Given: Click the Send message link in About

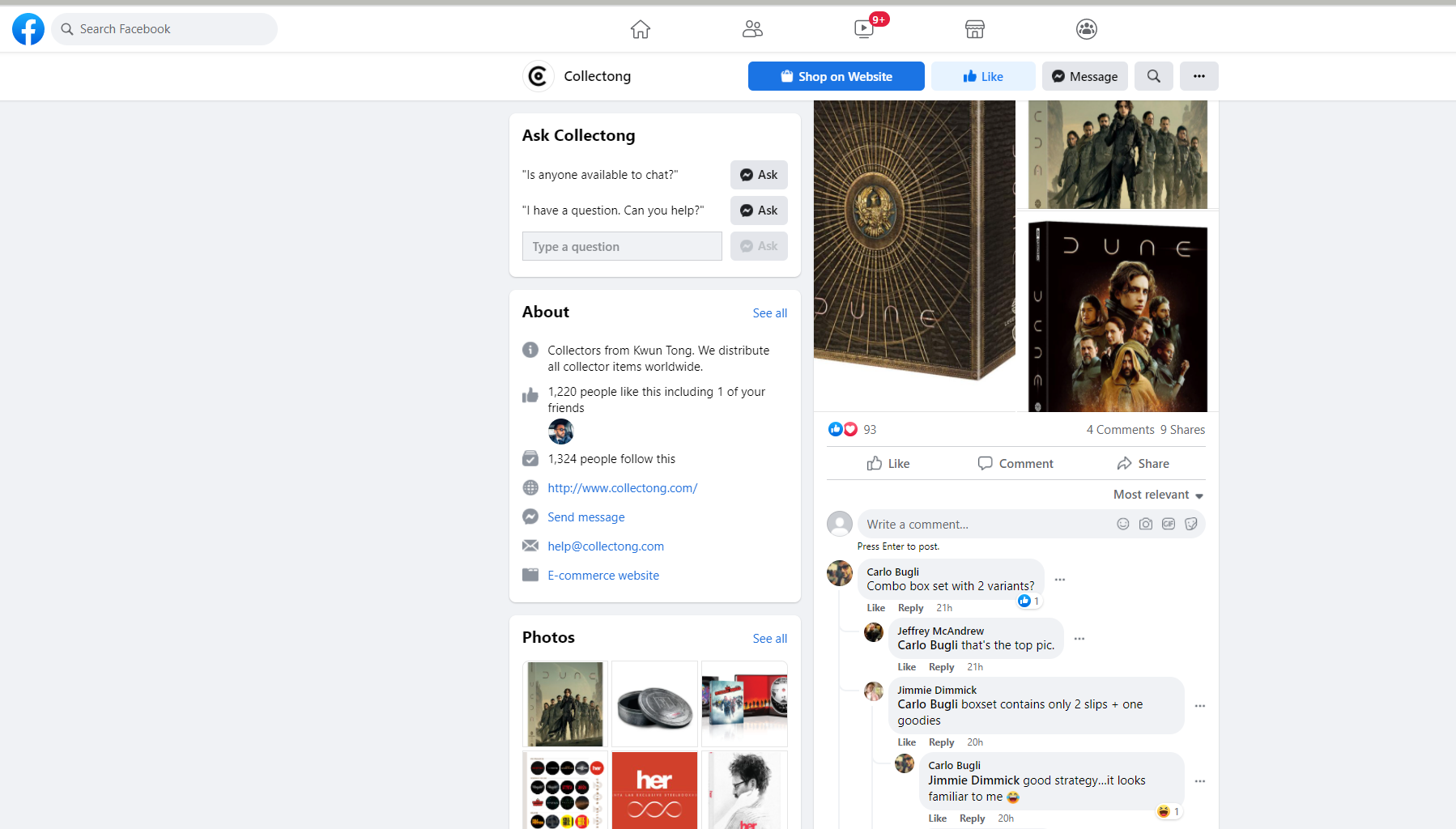Looking at the screenshot, I should pyautogui.click(x=586, y=517).
